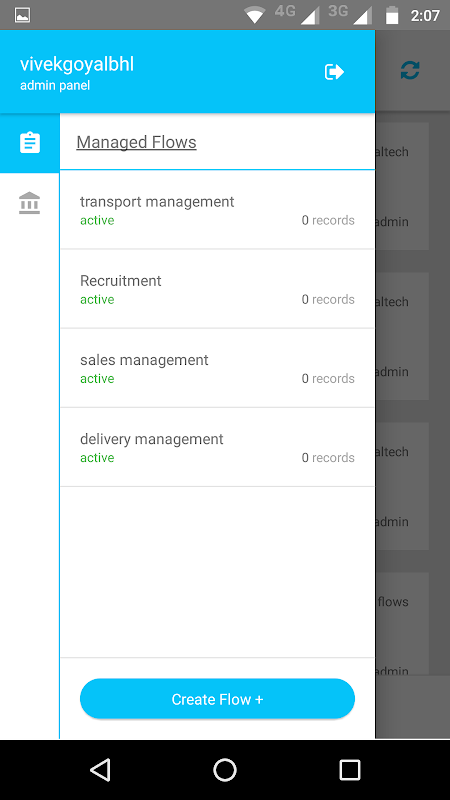Select the clipboard flows sidebar icon
450x800 pixels.
click(x=30, y=142)
